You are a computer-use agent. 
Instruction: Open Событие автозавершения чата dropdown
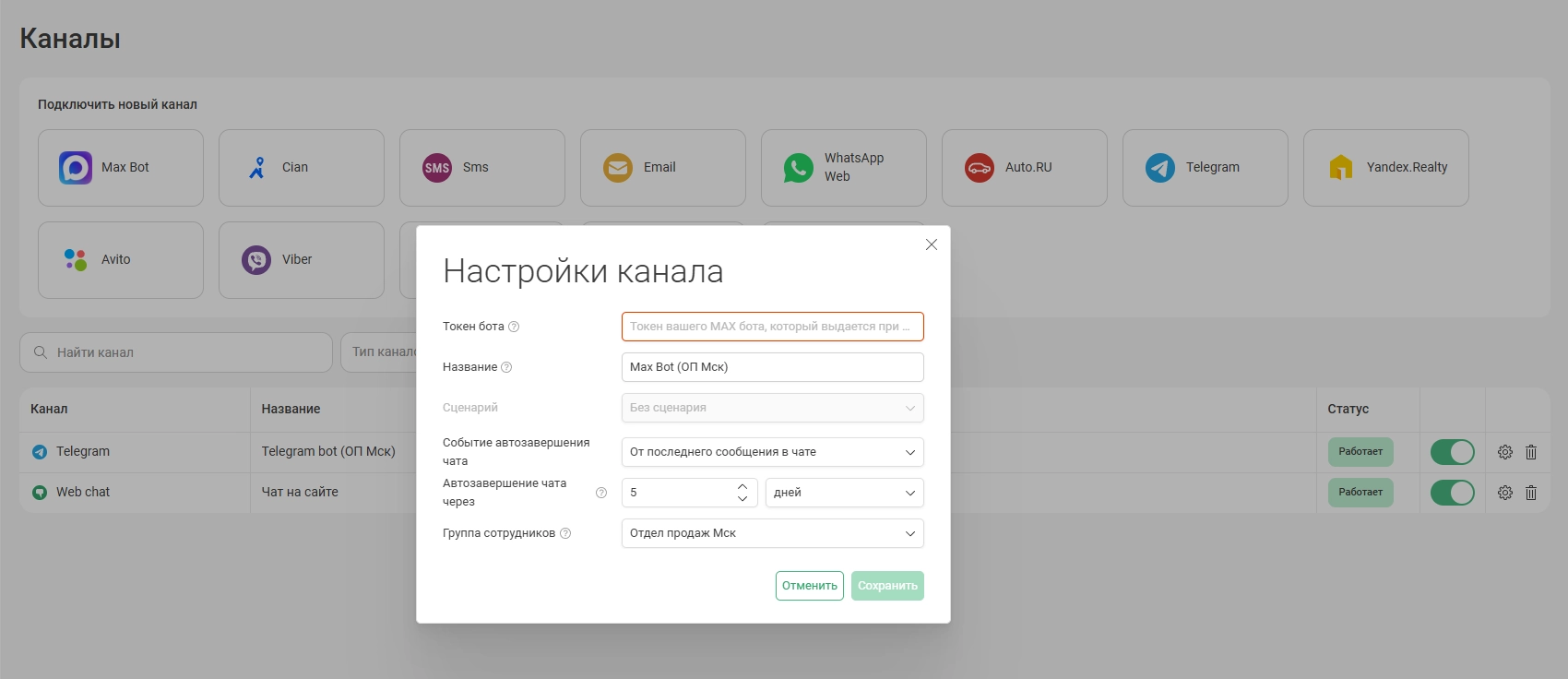pyautogui.click(x=772, y=452)
